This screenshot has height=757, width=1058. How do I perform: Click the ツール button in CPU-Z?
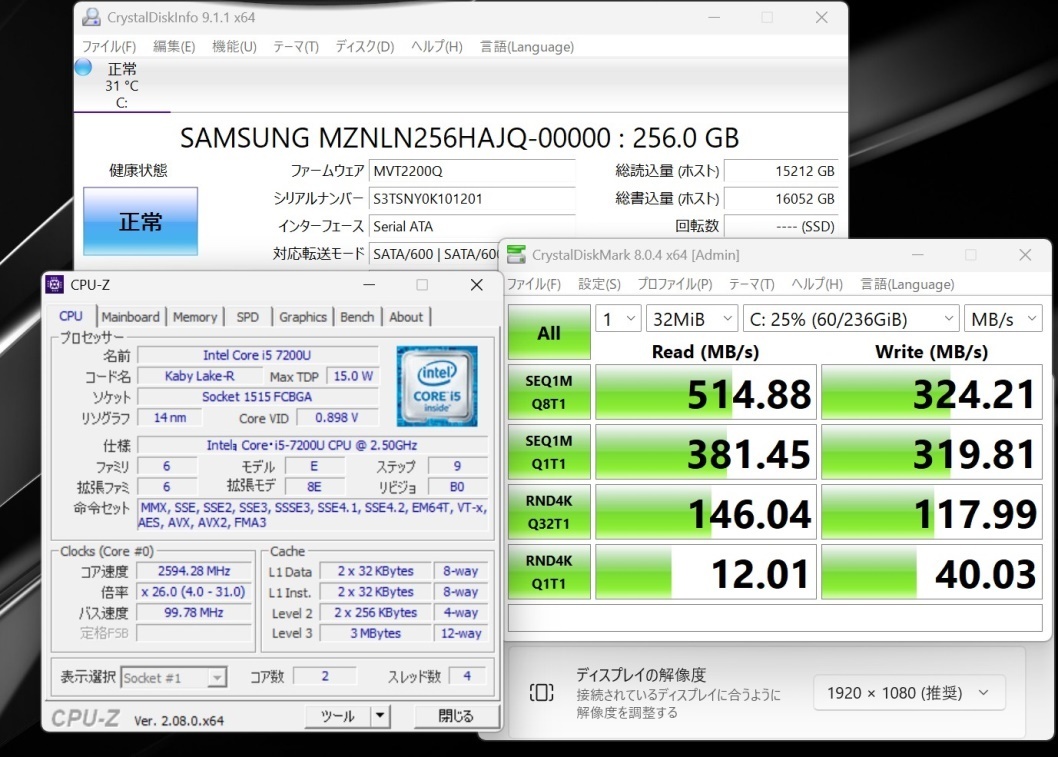tap(338, 716)
